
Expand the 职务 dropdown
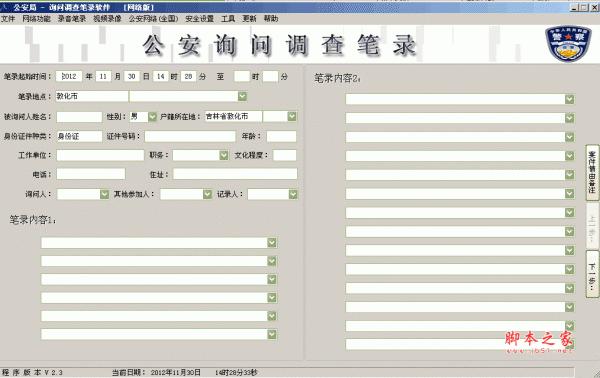224,155
